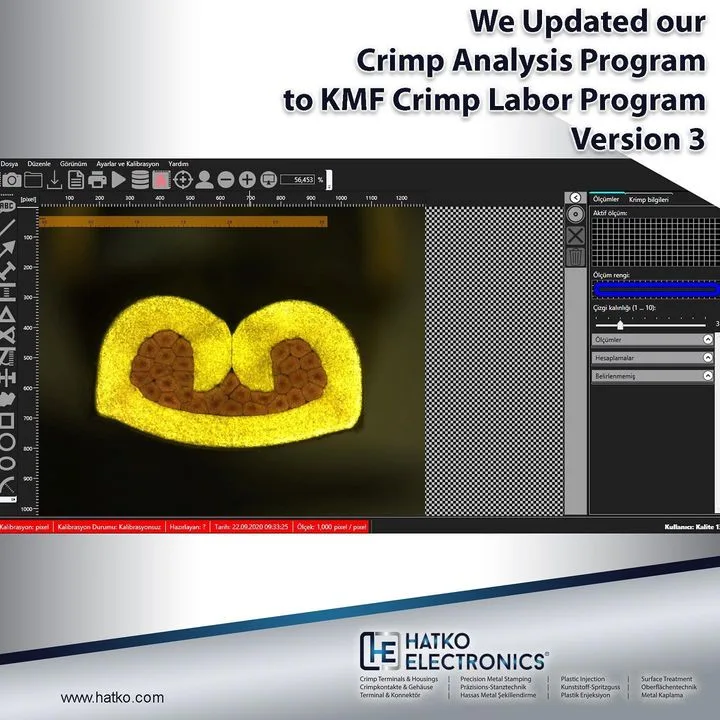Select the crosshair target icon
Viewport: 720px width, 720px height.
coord(183,180)
